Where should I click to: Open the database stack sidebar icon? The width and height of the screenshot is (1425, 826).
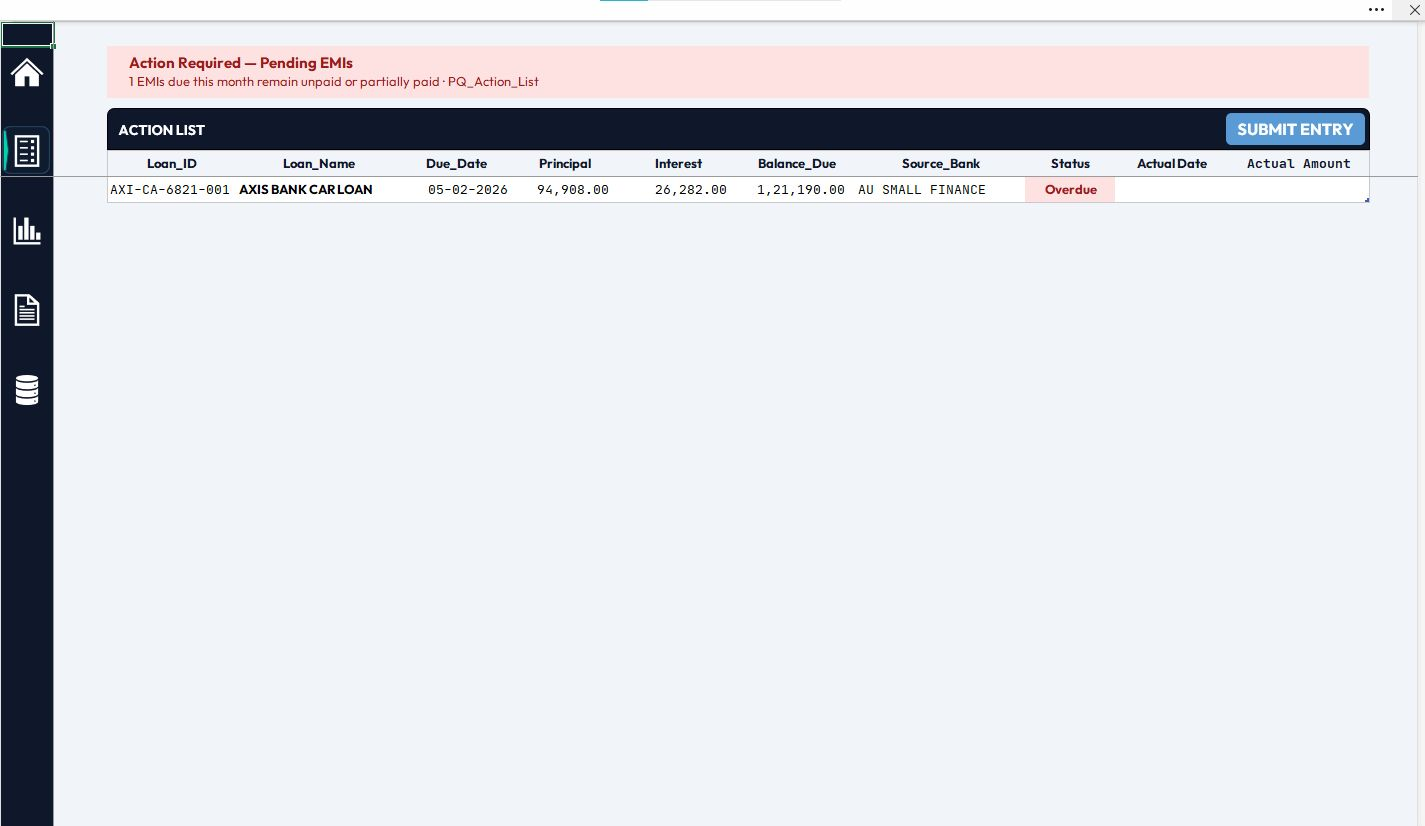coord(27,390)
